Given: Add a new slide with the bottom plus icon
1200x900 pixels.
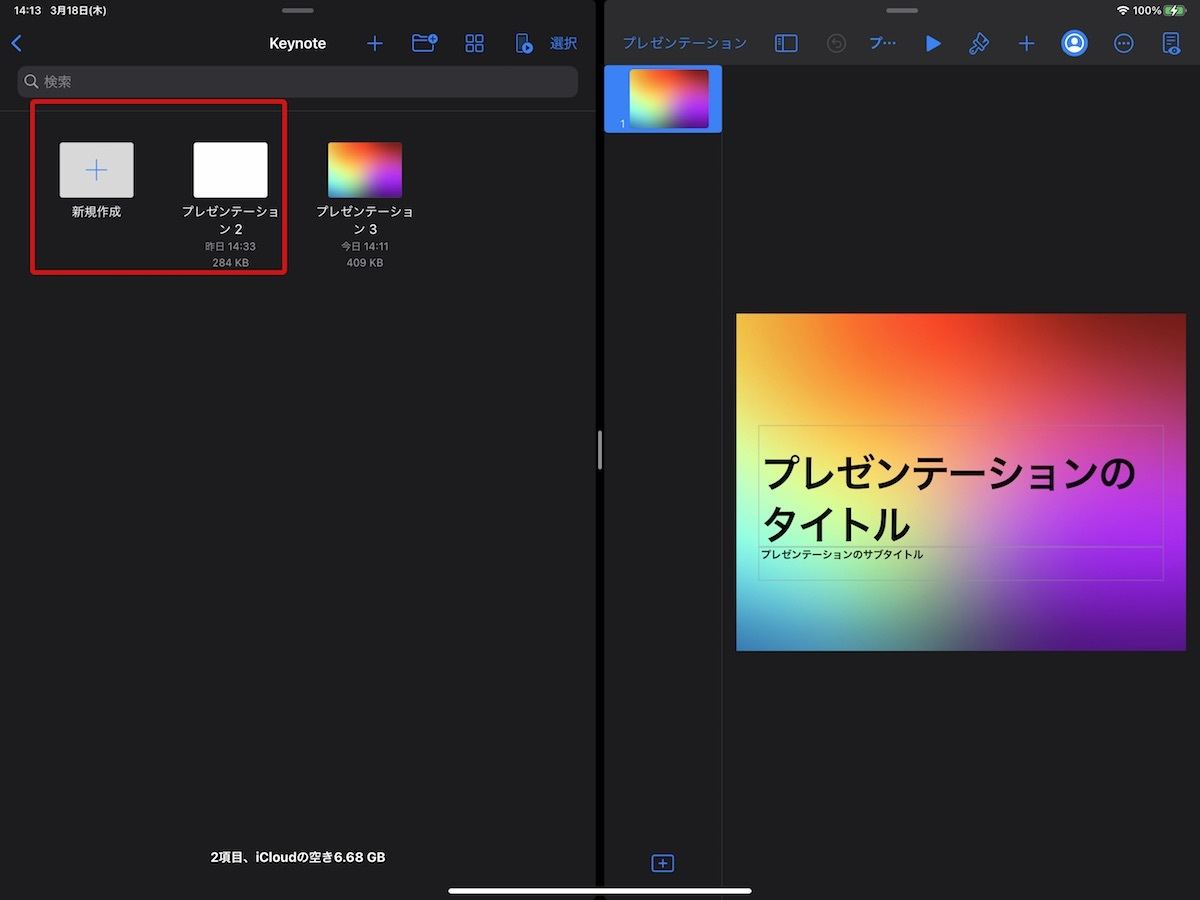Looking at the screenshot, I should pos(662,863).
